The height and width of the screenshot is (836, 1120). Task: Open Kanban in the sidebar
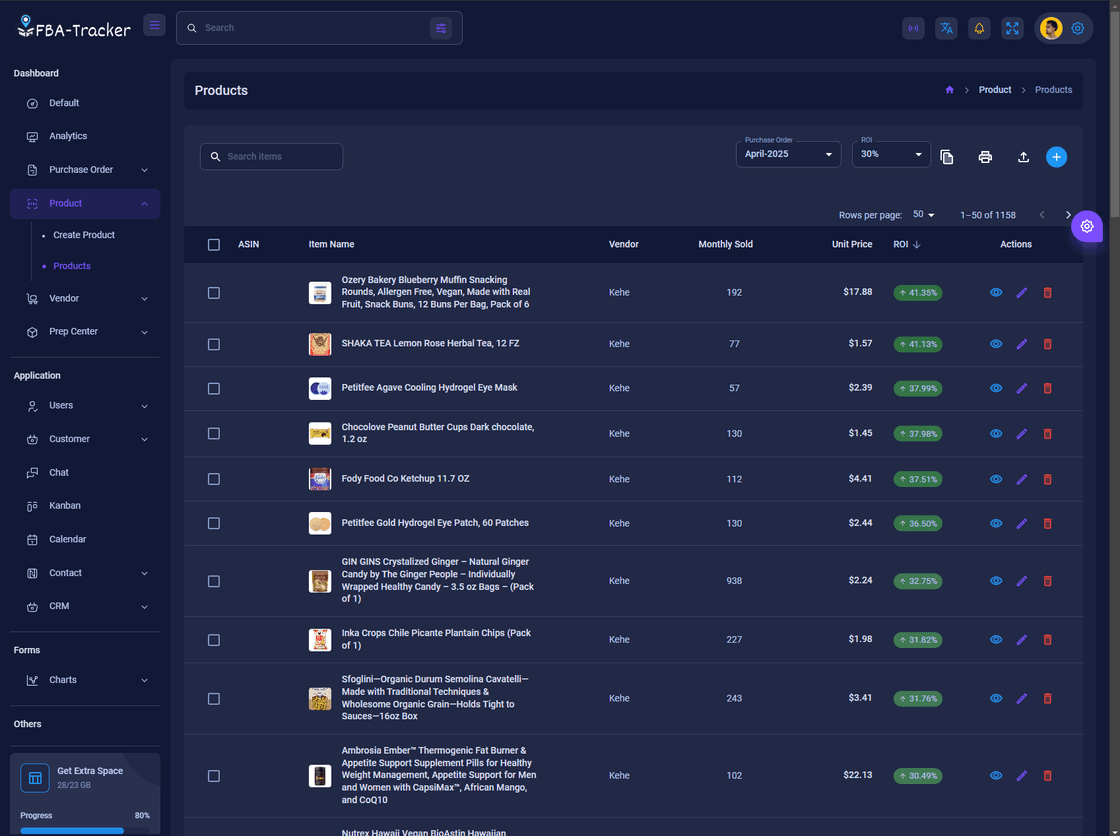[x=85, y=506]
